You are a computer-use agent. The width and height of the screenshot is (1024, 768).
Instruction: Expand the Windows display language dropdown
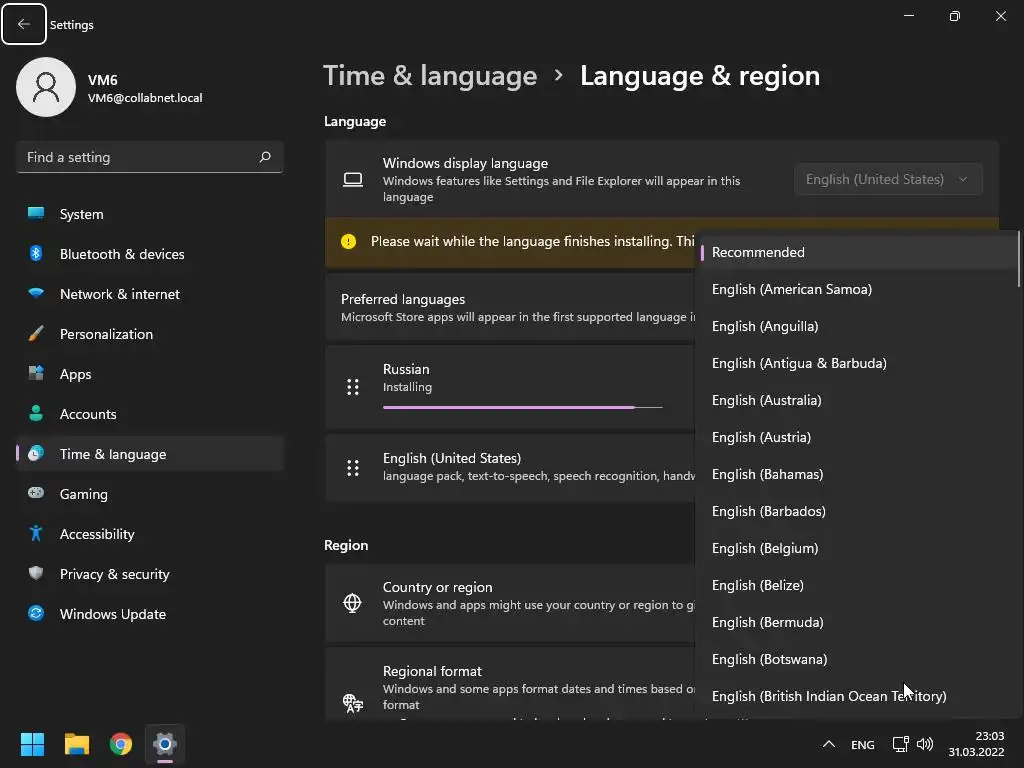coord(887,179)
